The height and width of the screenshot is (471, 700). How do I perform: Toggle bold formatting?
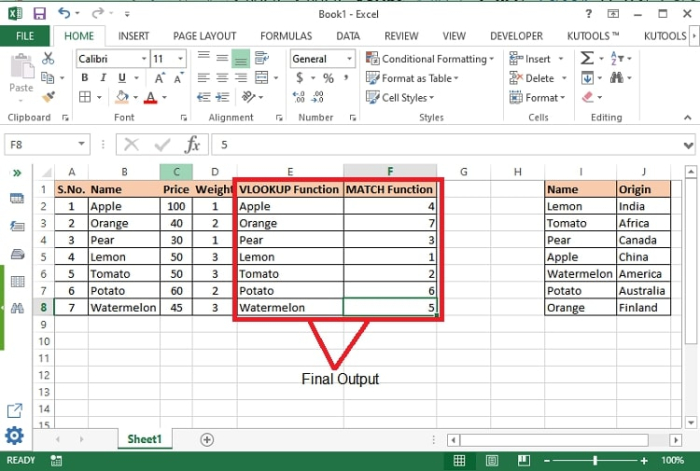pos(84,78)
